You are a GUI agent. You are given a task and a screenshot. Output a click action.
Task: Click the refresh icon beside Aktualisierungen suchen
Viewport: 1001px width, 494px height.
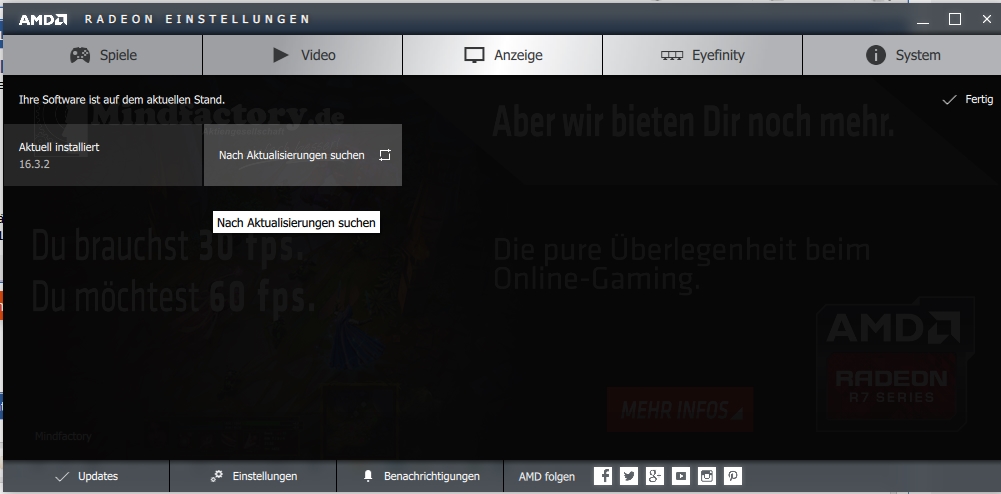384,155
